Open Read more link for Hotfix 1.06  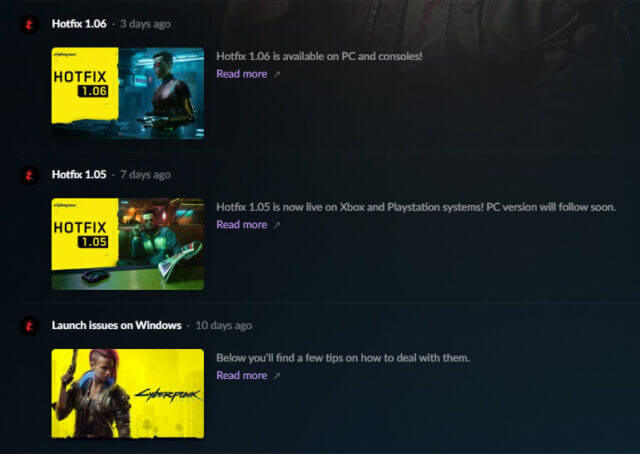click(242, 74)
